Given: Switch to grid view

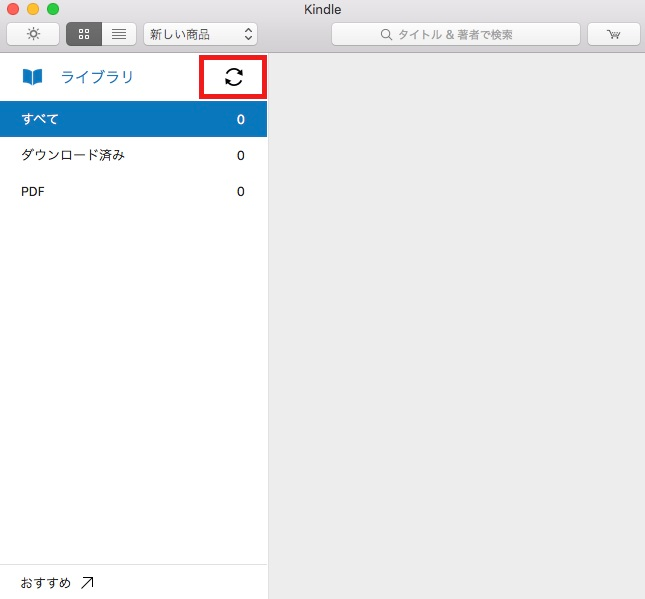Looking at the screenshot, I should tap(84, 34).
